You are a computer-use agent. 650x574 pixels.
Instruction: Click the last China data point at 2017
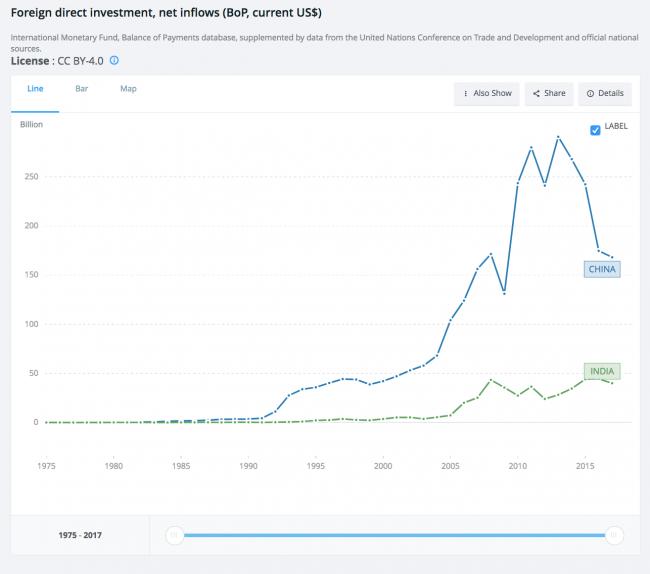click(612, 257)
